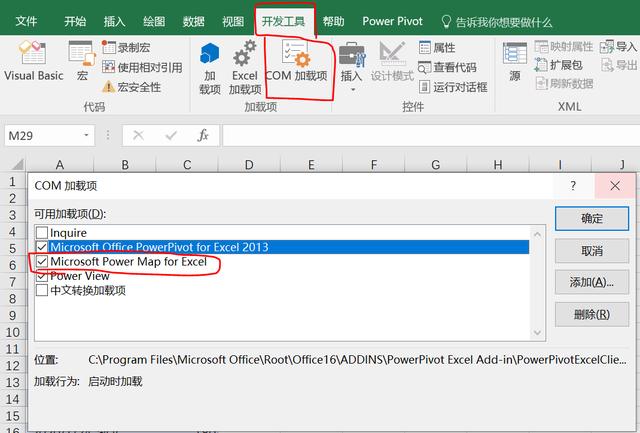Click the 取消 button
Image resolution: width=640 pixels, height=433 pixels.
[592, 251]
